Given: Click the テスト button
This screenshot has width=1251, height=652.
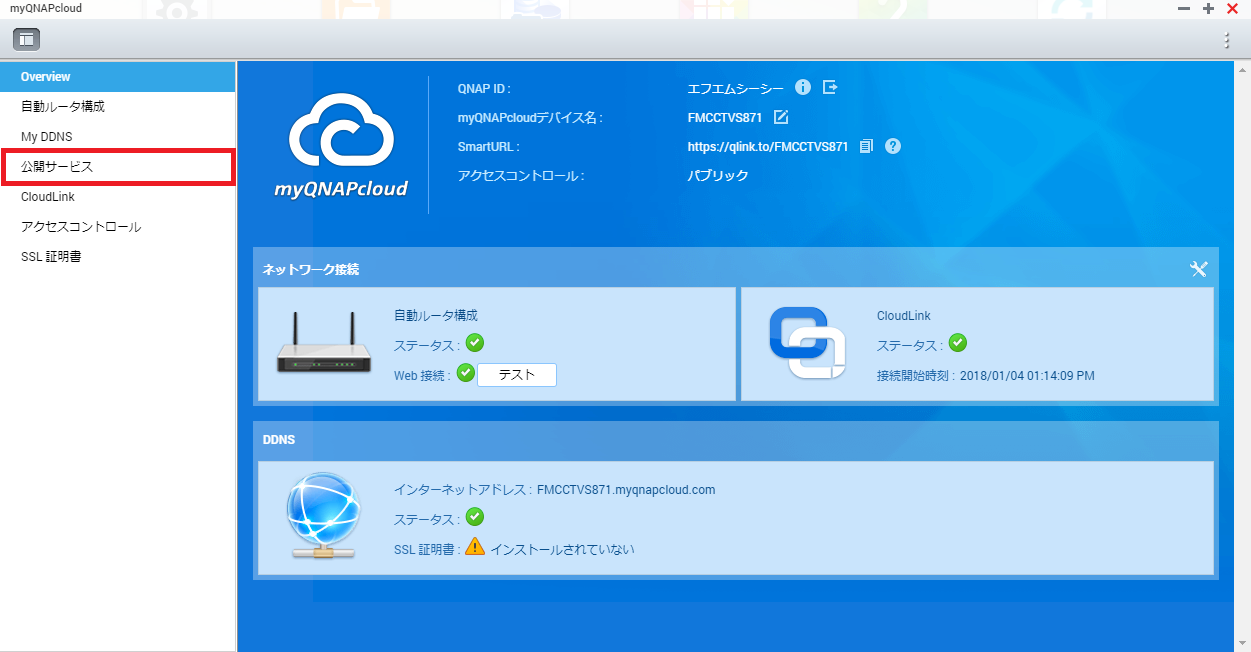Looking at the screenshot, I should pyautogui.click(x=516, y=374).
